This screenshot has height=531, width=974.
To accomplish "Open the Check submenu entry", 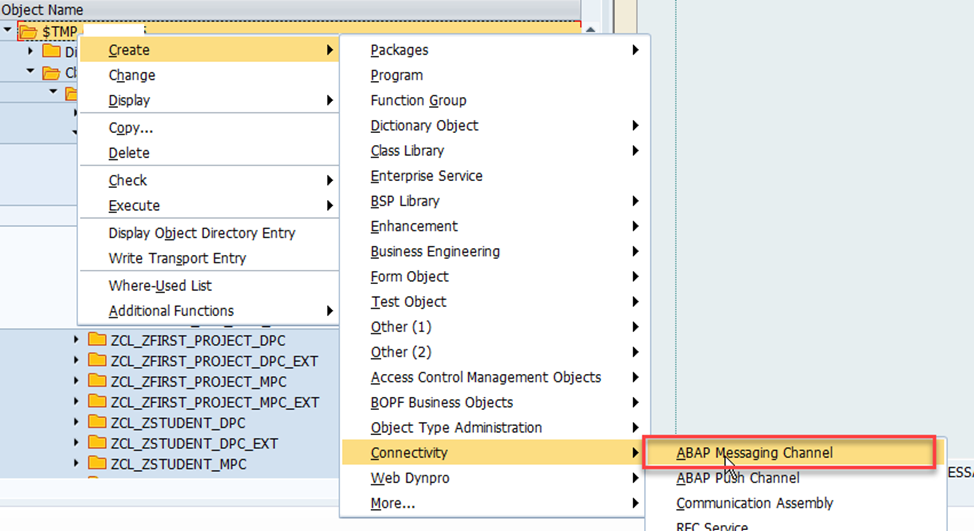I will [x=209, y=180].
